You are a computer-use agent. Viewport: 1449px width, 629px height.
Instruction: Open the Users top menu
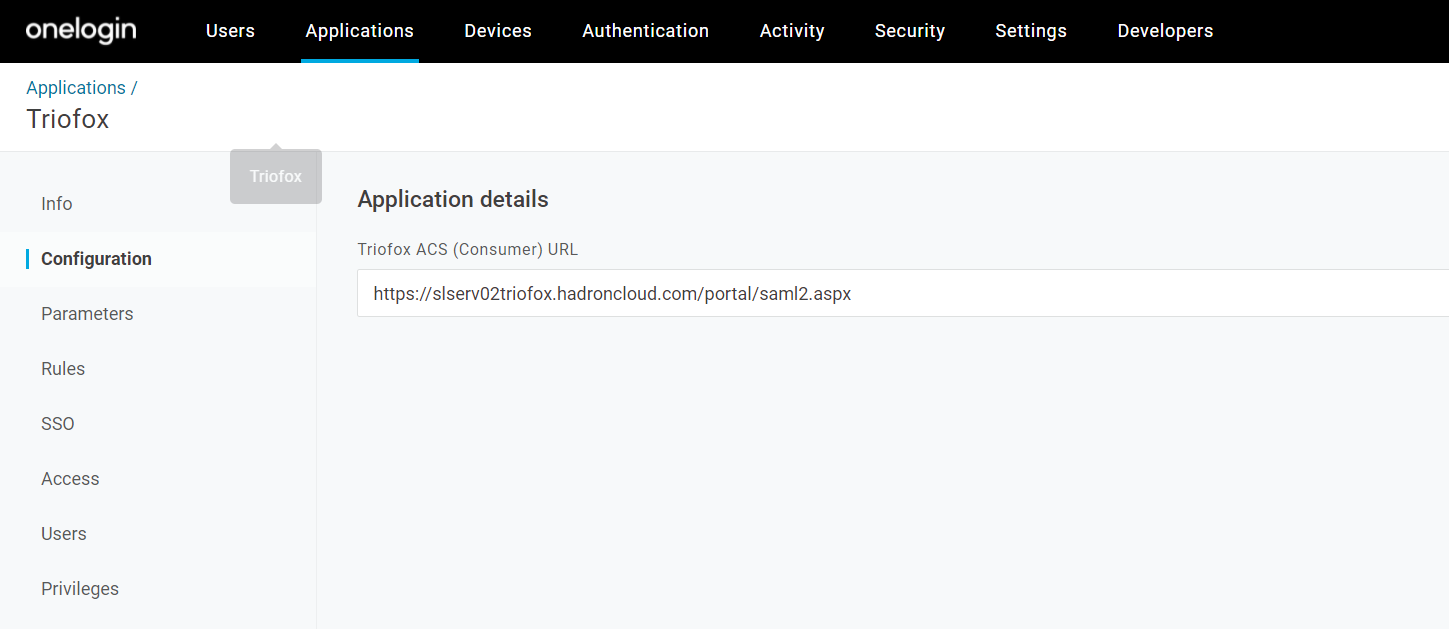pos(230,31)
